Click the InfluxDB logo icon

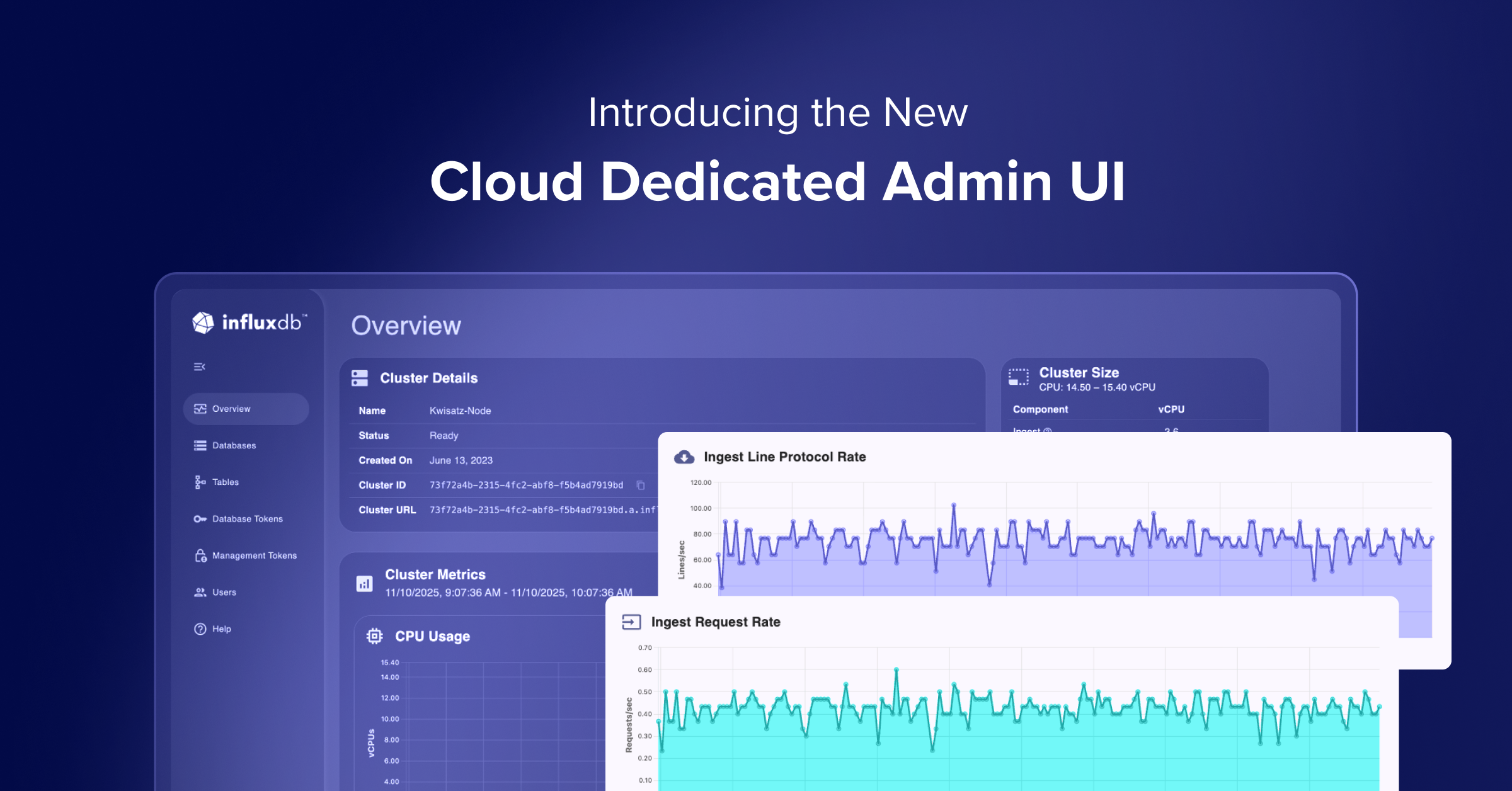(203, 322)
